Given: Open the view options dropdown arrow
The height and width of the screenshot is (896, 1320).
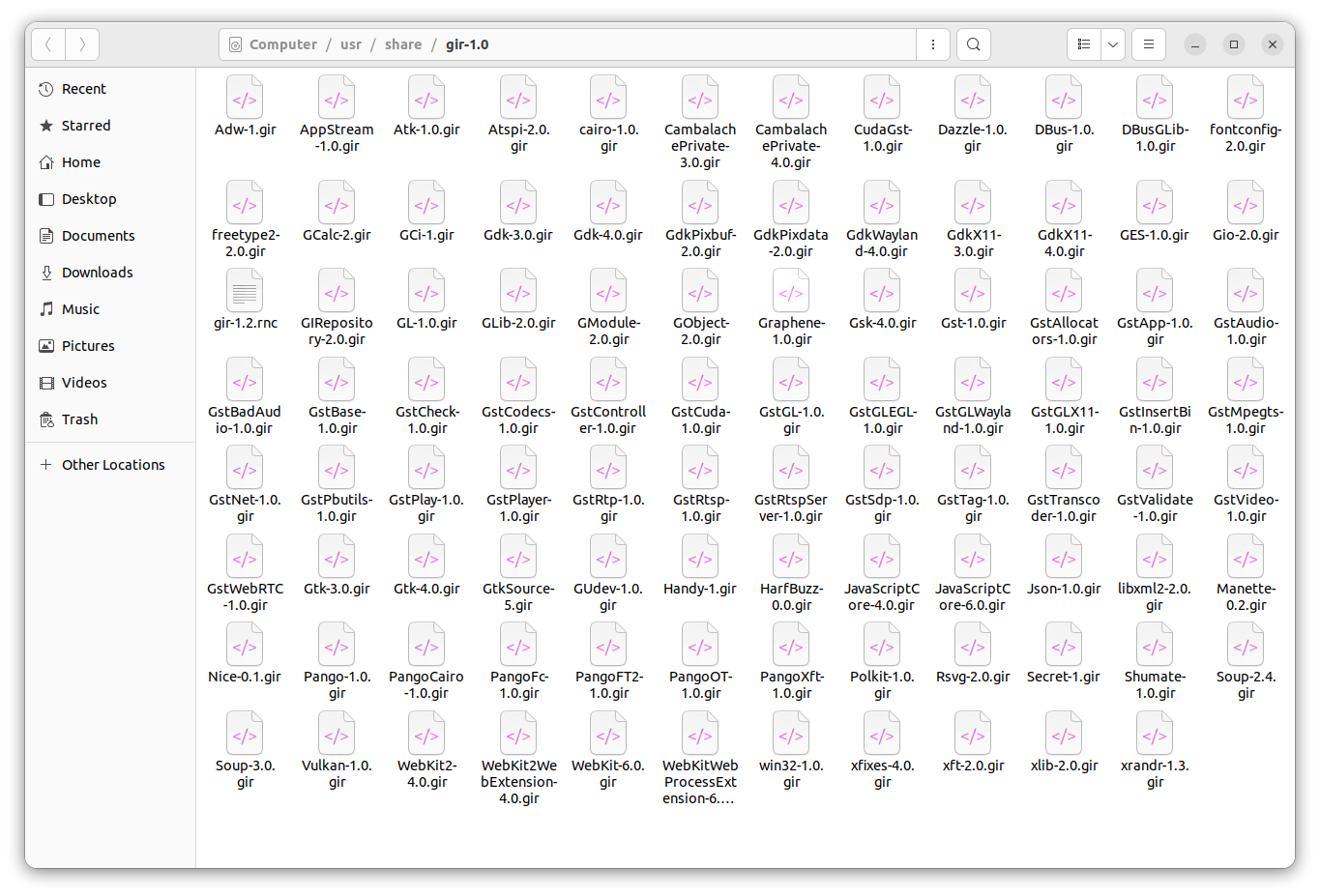Looking at the screenshot, I should (x=1113, y=44).
